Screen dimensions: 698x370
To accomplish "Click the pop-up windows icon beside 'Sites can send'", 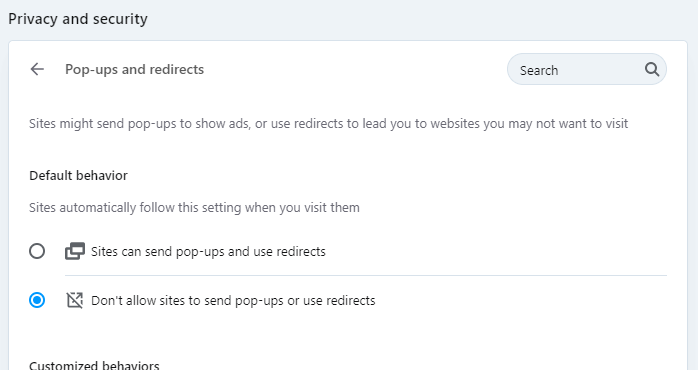I will 75,251.
